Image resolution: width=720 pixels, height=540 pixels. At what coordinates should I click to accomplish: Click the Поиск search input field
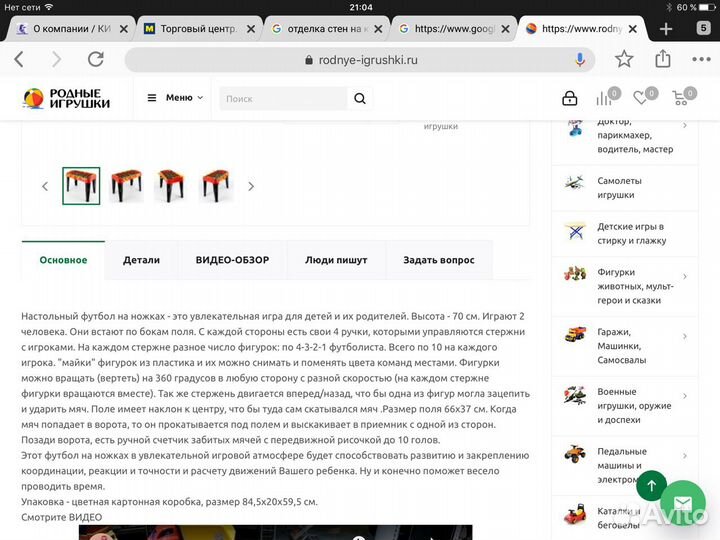tap(282, 98)
